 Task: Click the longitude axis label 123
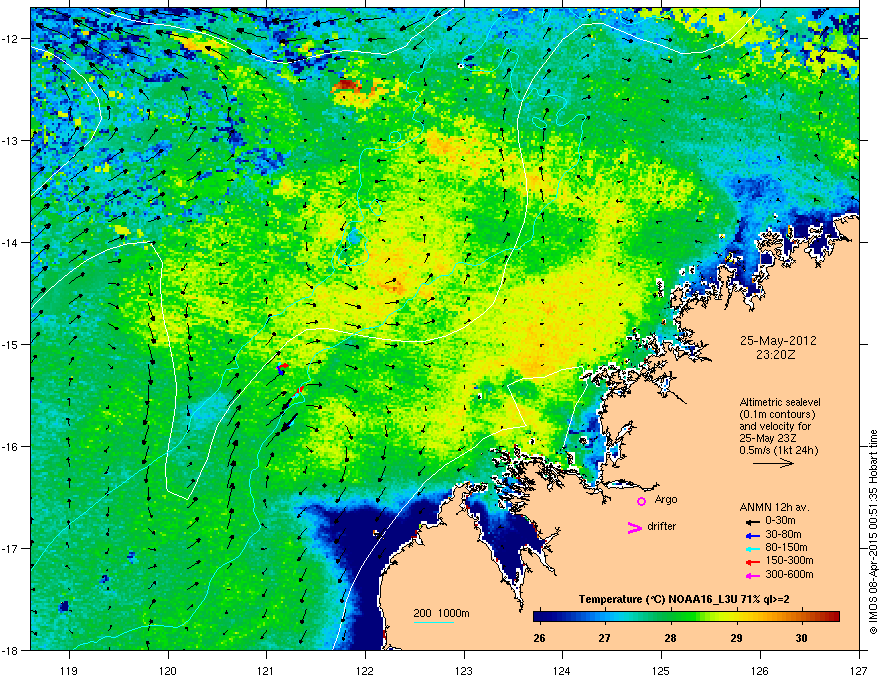pyautogui.click(x=464, y=670)
